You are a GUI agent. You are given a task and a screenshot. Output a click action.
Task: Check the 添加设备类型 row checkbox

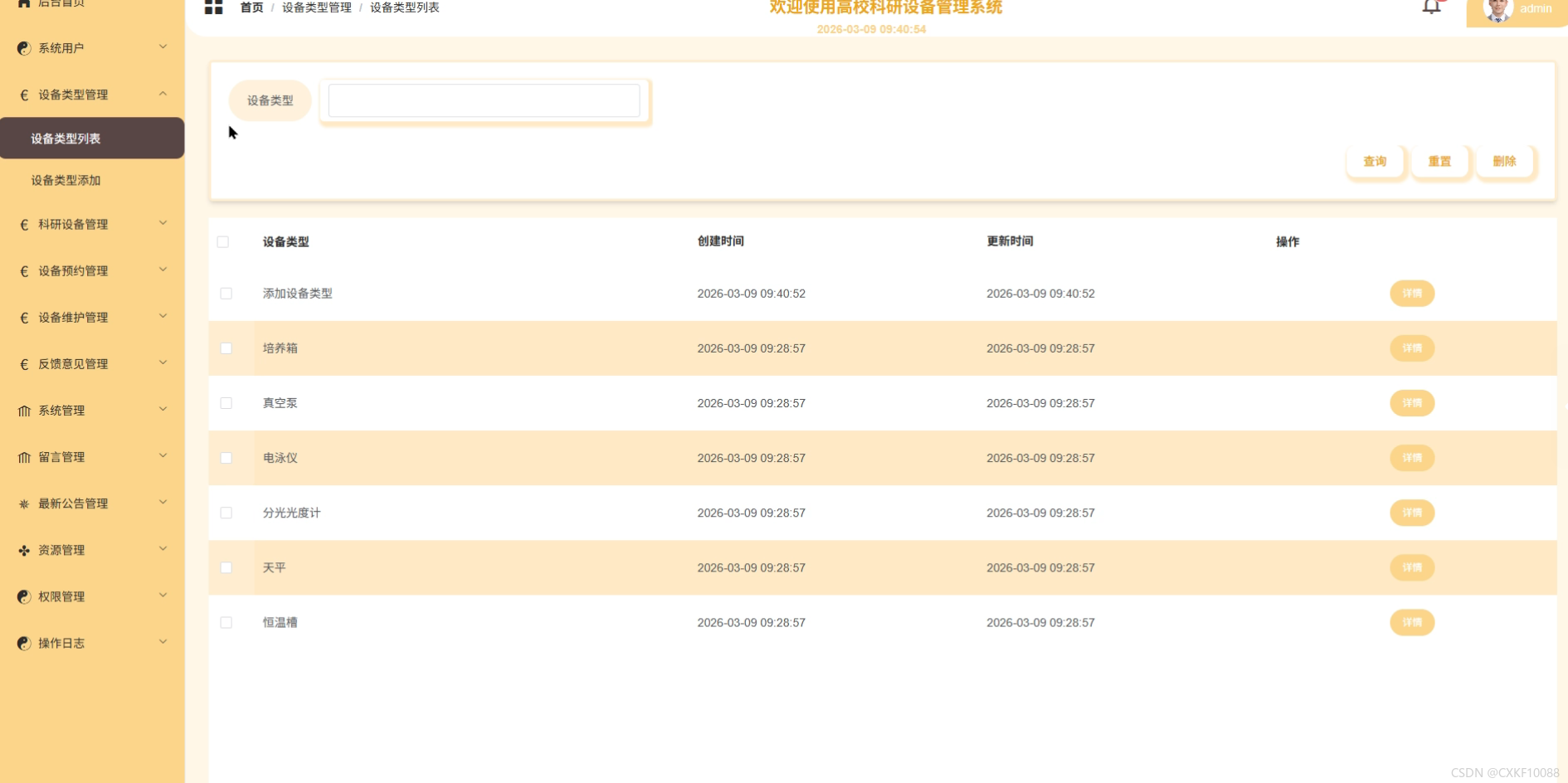[226, 294]
